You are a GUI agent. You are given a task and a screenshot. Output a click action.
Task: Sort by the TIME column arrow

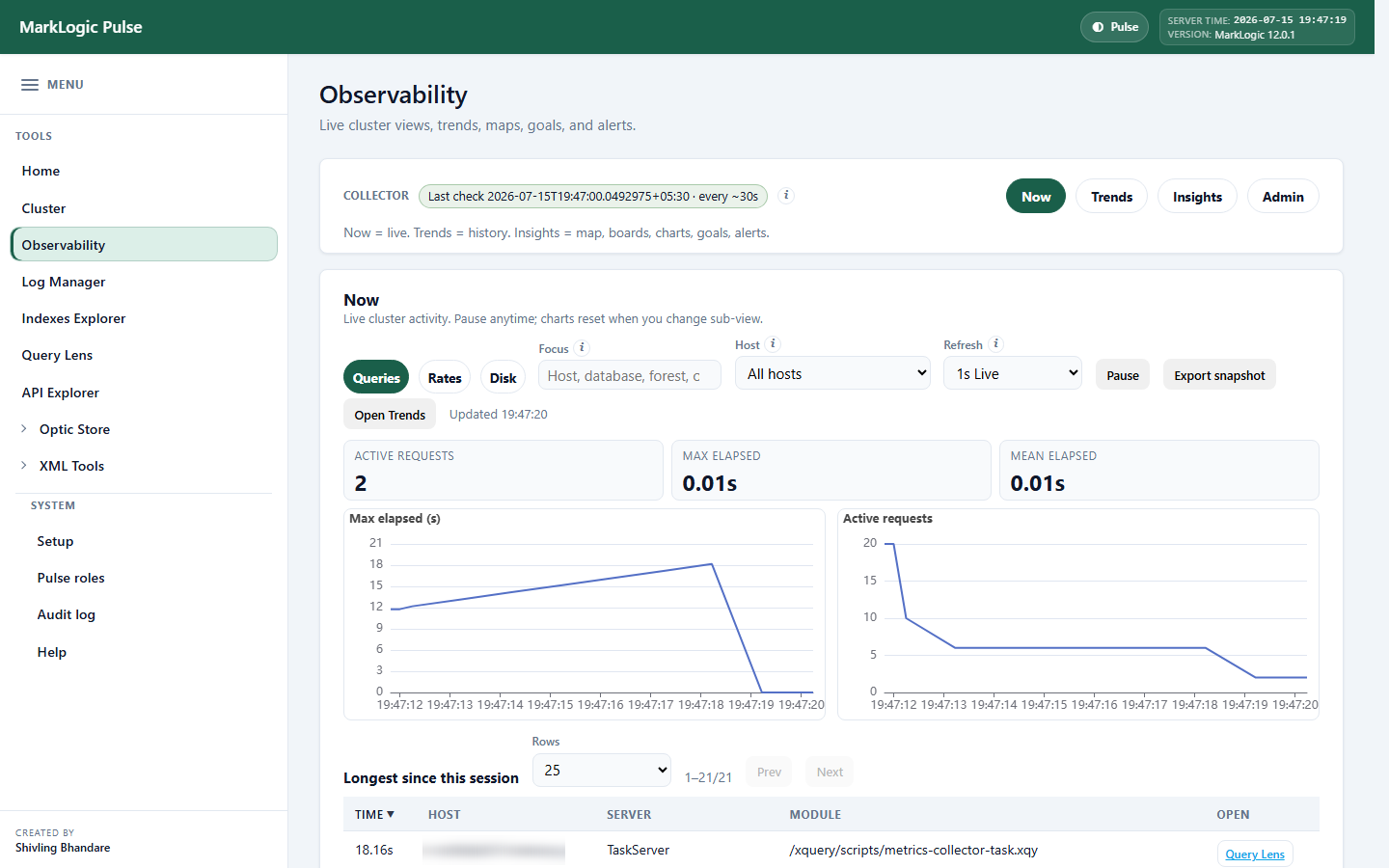[391, 815]
